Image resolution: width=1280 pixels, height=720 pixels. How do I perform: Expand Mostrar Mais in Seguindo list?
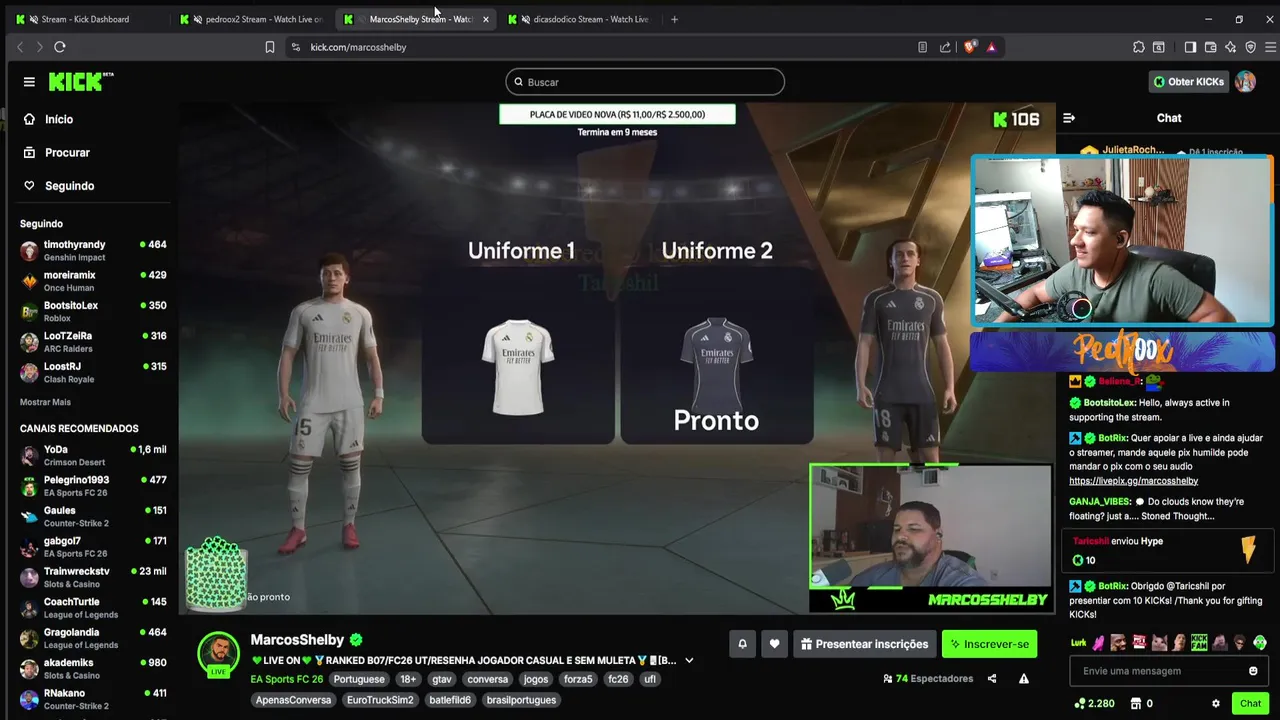(x=45, y=402)
